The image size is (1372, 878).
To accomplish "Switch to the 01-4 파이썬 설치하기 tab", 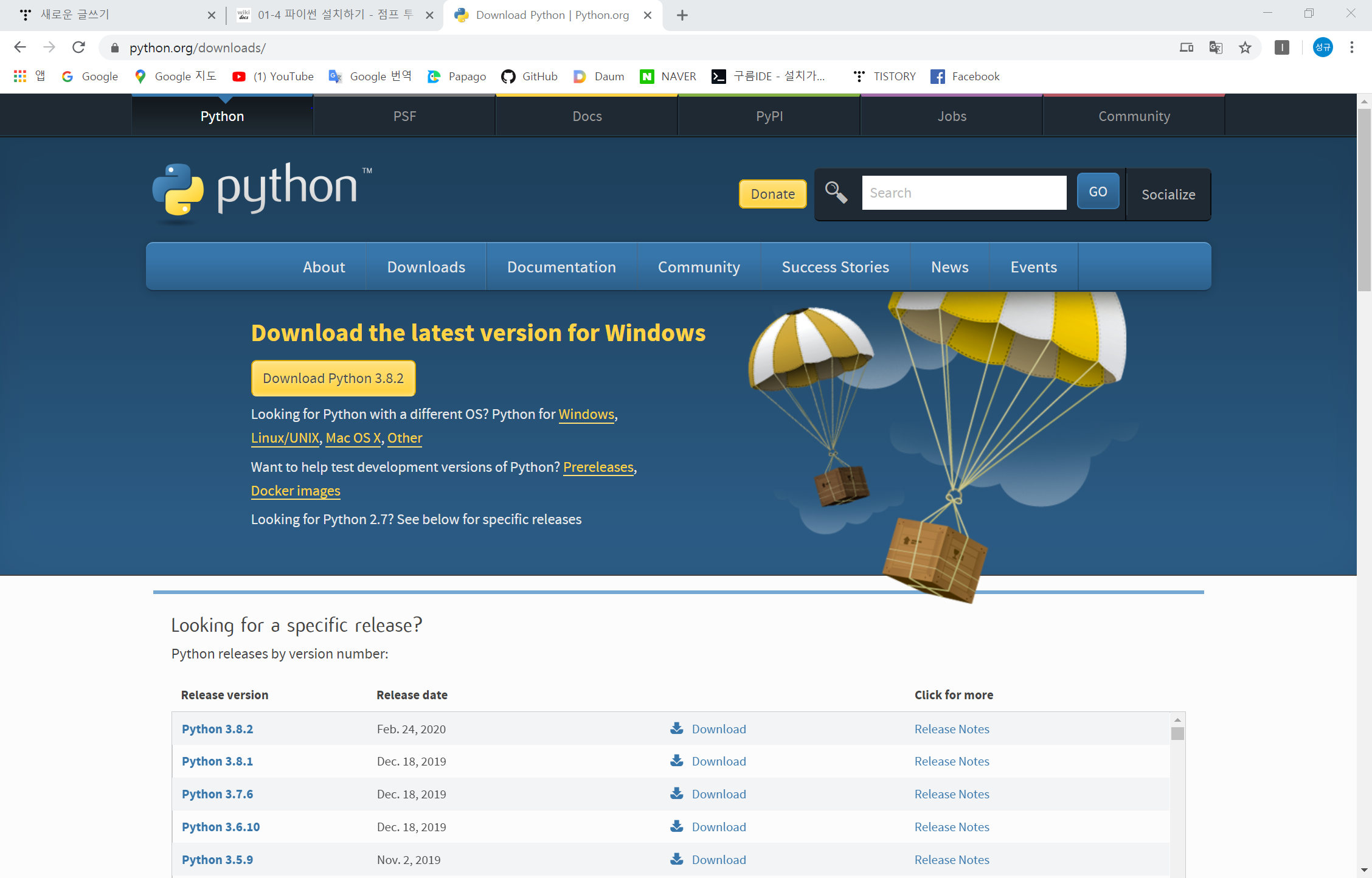I will pos(334,15).
